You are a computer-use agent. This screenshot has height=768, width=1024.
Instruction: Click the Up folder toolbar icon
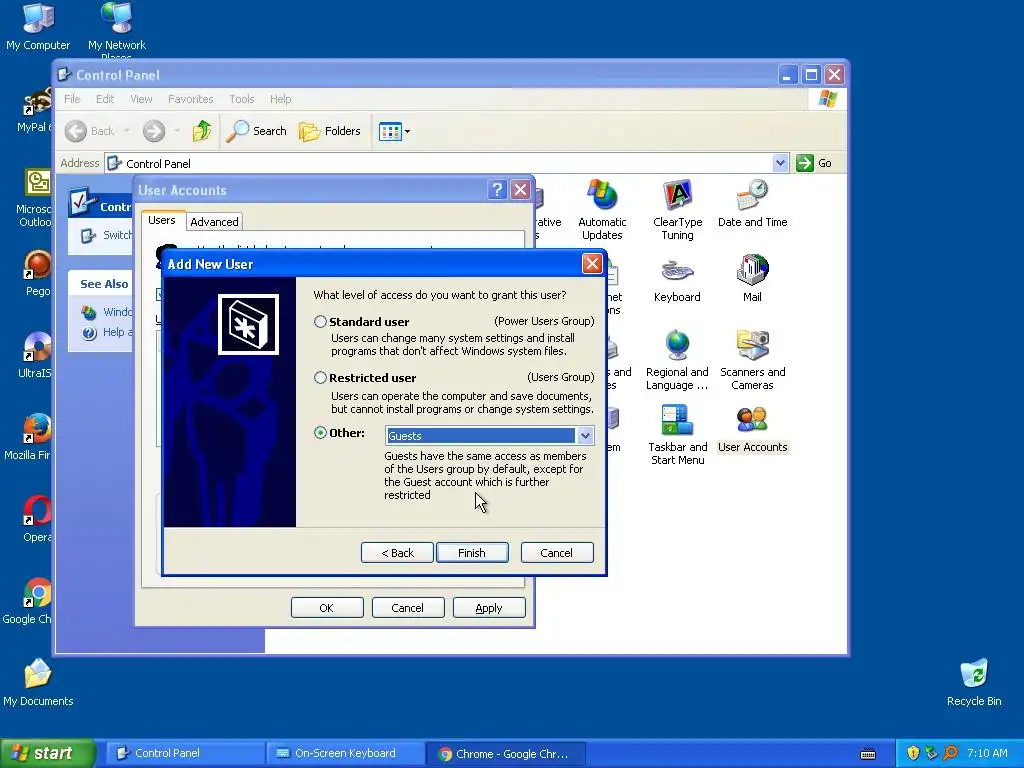click(x=201, y=131)
